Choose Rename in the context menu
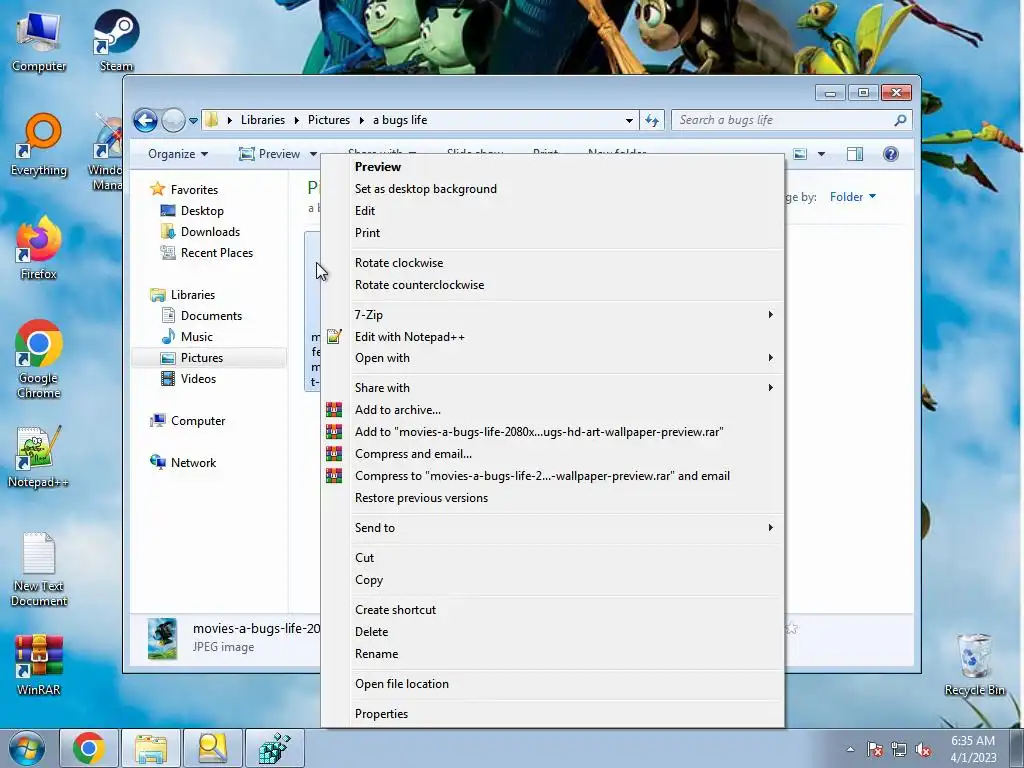The width and height of the screenshot is (1024, 768). click(552, 654)
